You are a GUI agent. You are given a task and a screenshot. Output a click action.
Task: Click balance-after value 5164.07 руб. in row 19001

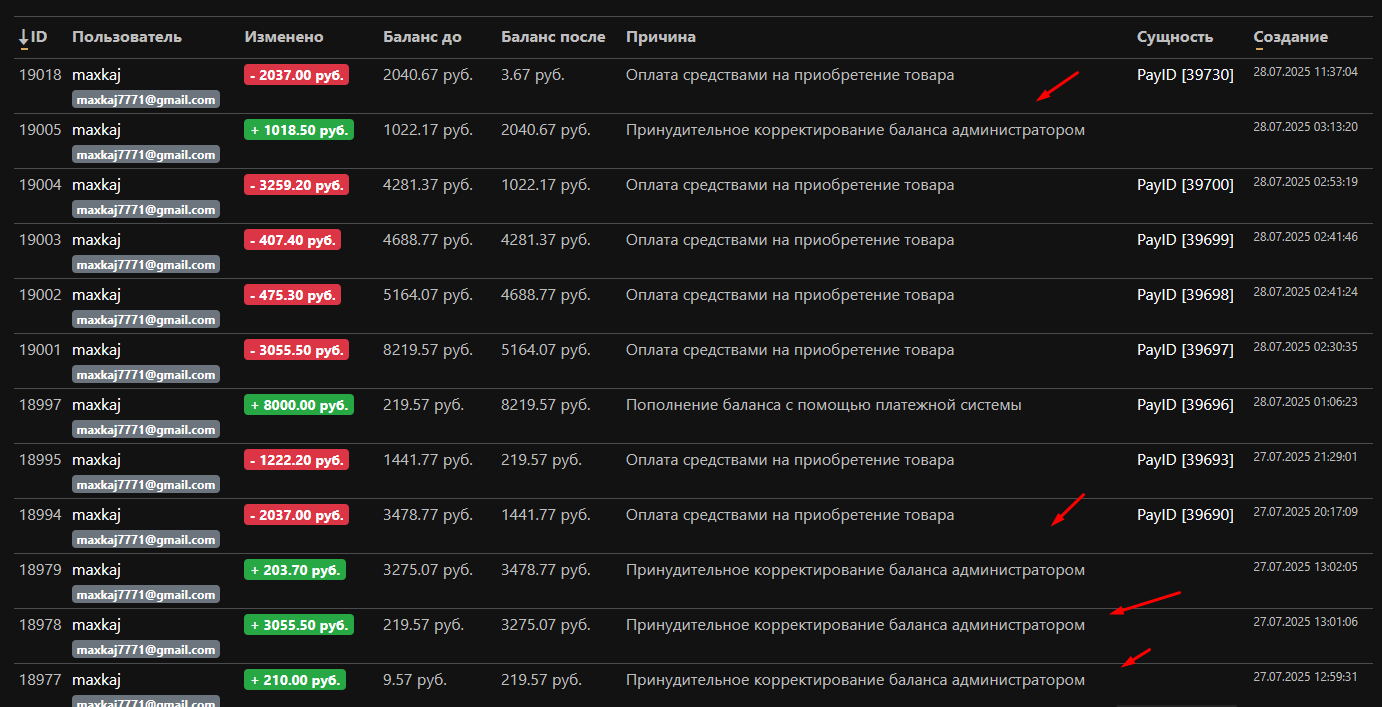pos(546,350)
